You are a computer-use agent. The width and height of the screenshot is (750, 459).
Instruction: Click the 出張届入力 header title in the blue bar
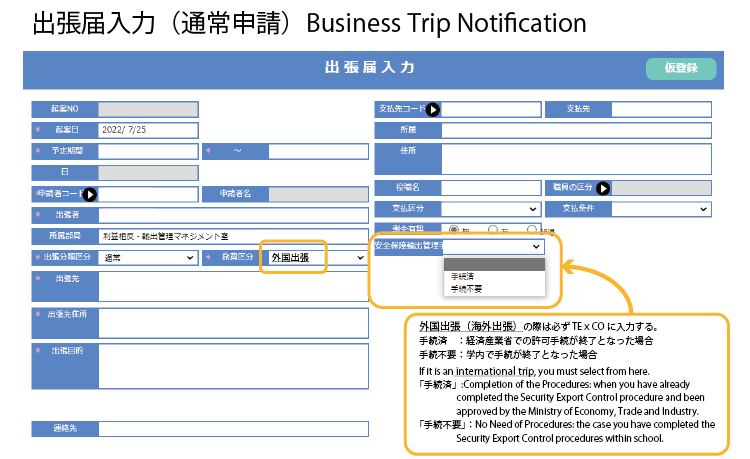tap(370, 67)
